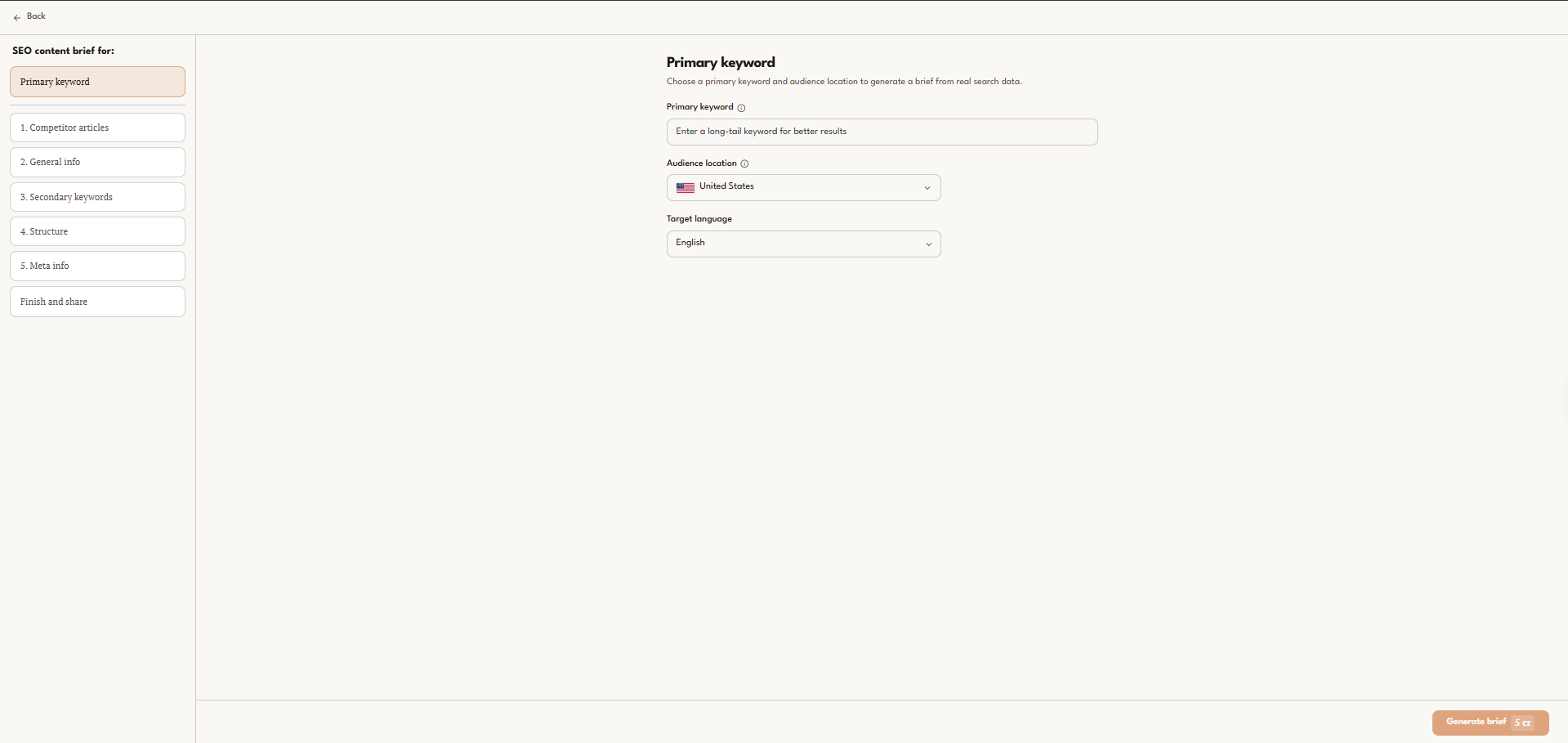Open Finish and share step
Image resolution: width=1568 pixels, height=743 pixels.
coord(97,302)
